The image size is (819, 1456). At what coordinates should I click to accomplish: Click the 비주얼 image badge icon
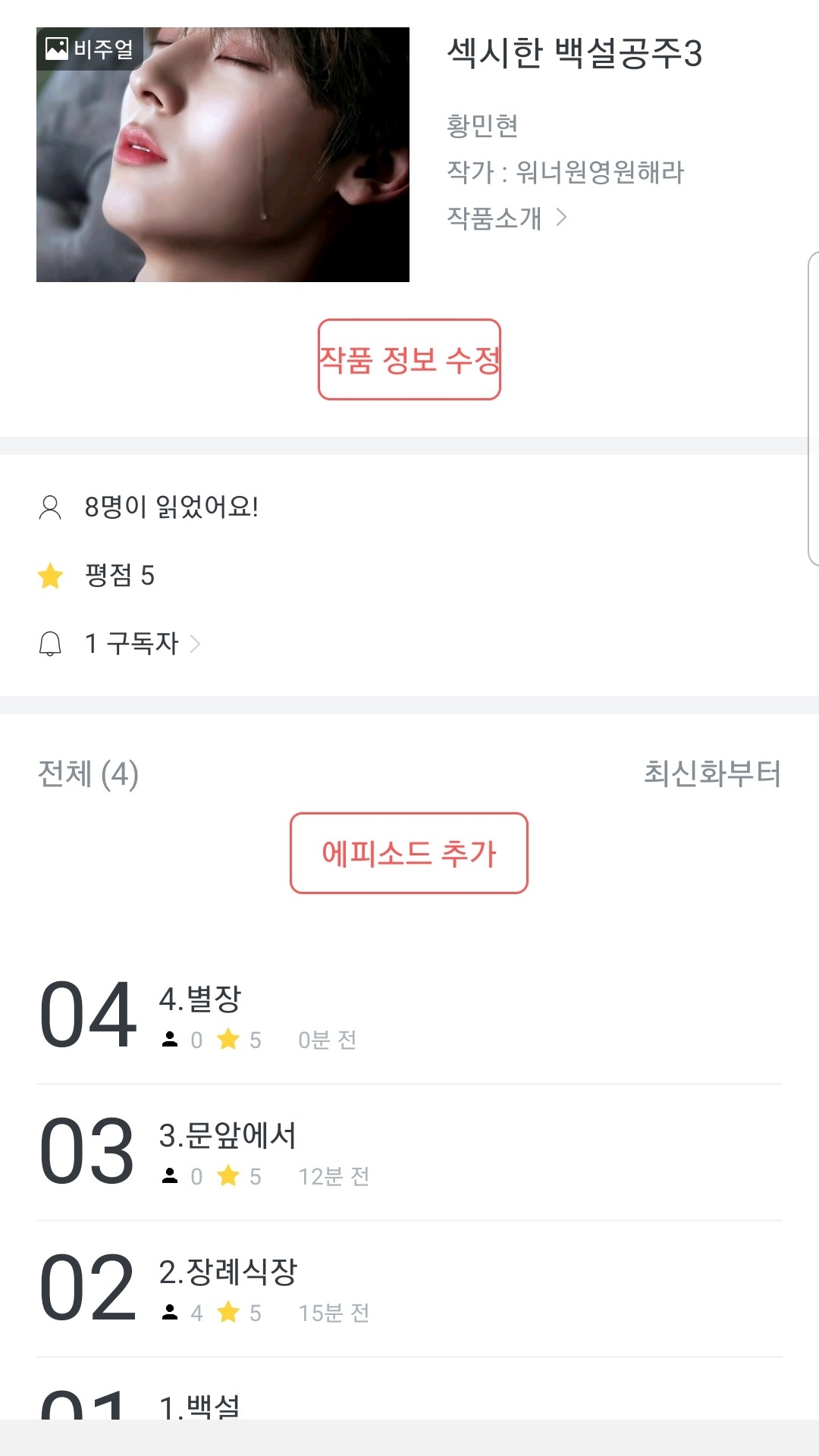pyautogui.click(x=57, y=49)
